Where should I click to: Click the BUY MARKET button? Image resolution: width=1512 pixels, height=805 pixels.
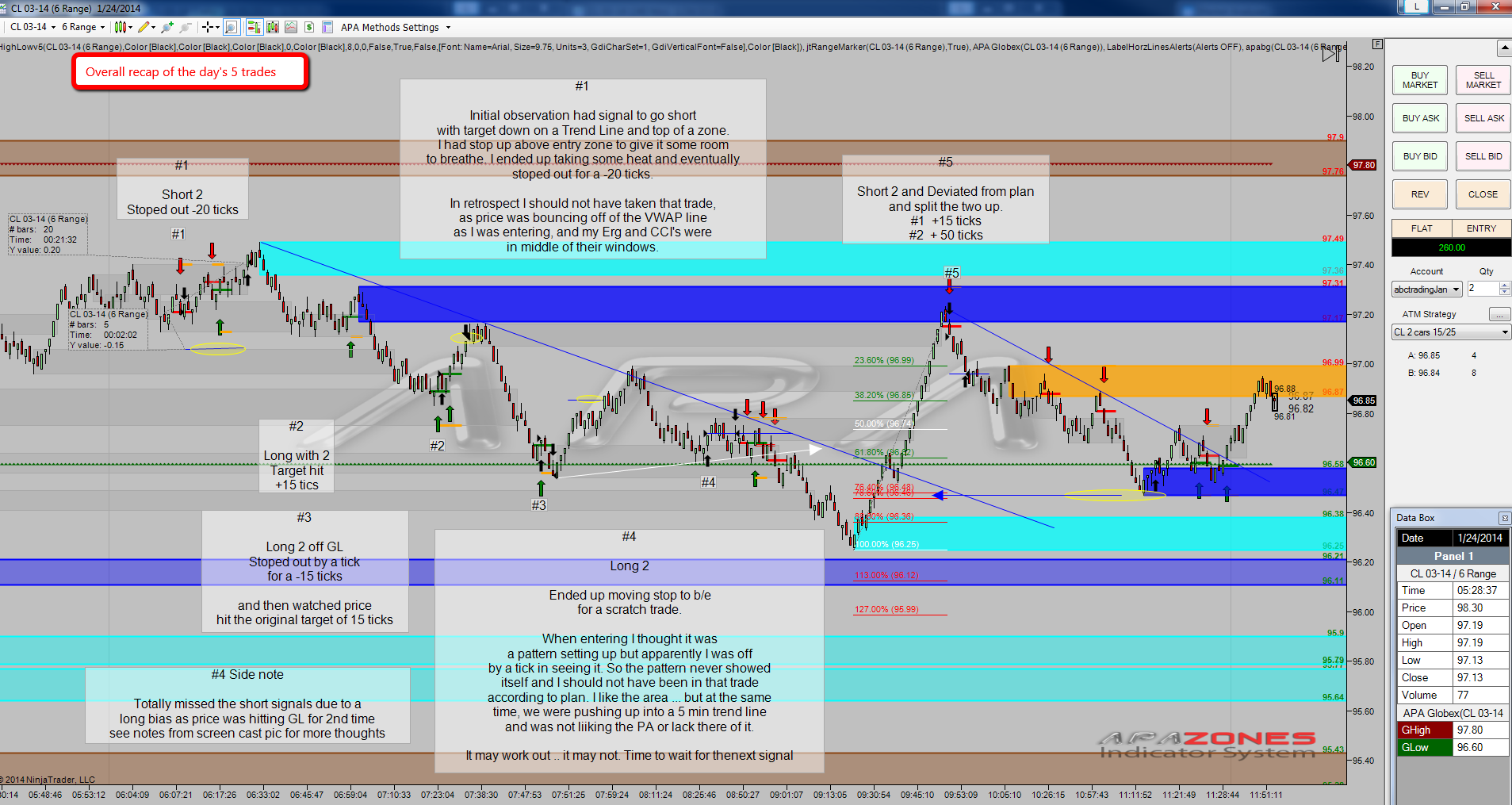(1420, 80)
